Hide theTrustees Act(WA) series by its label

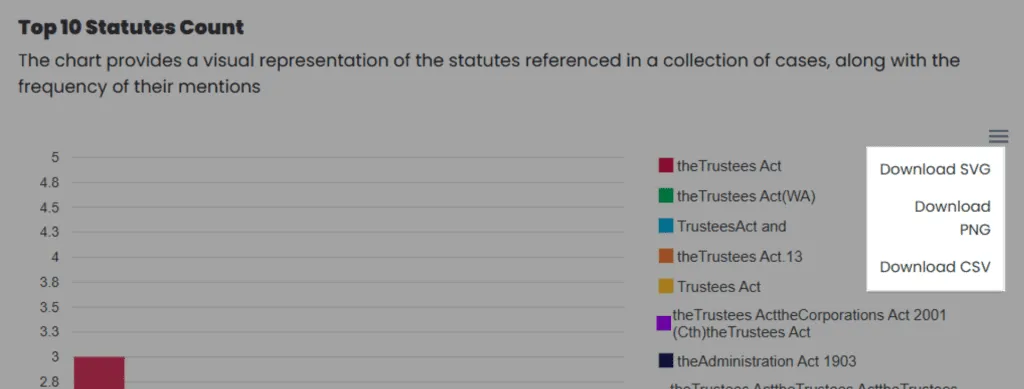(x=746, y=196)
